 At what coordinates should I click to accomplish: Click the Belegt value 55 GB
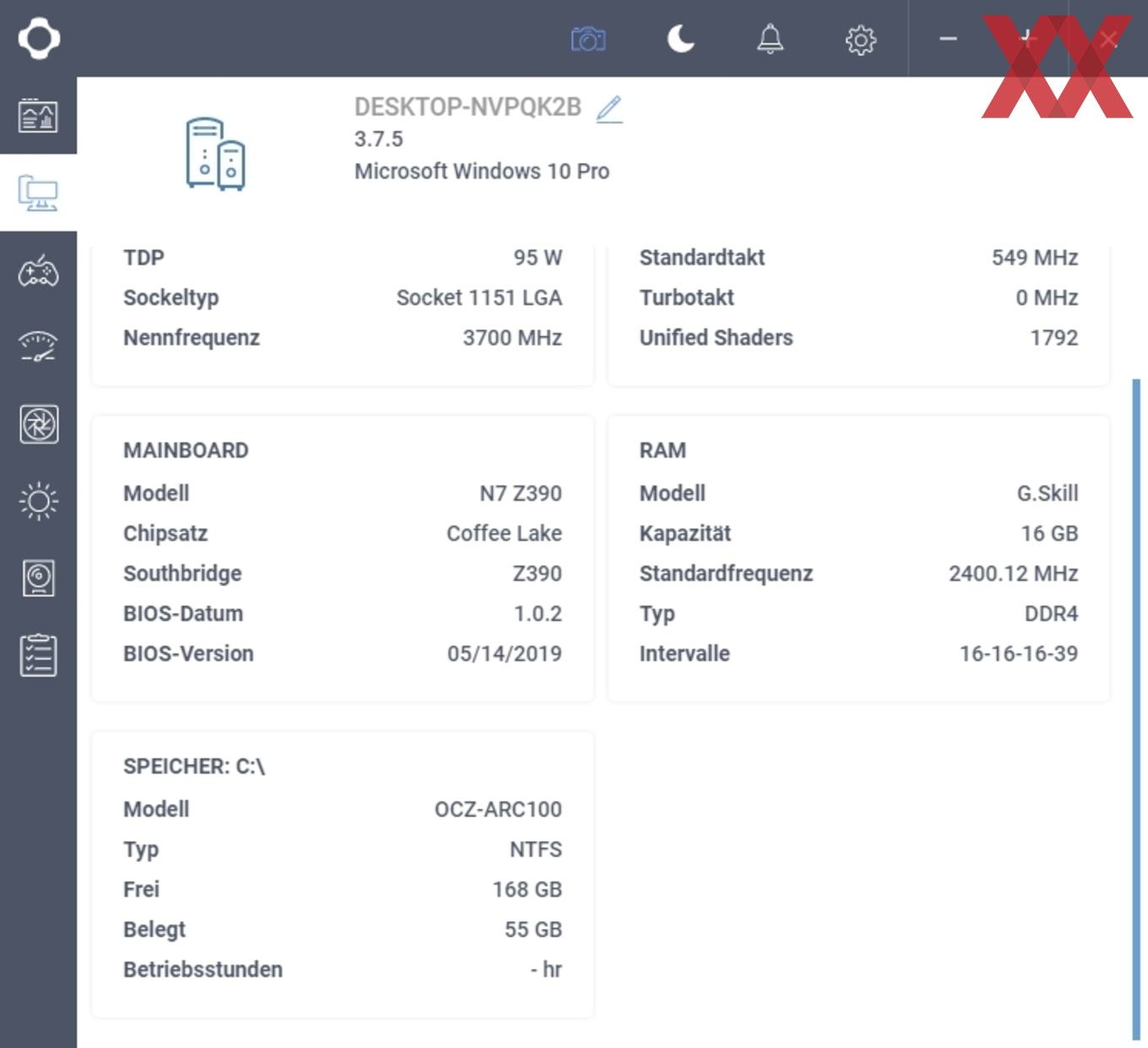[x=533, y=930]
